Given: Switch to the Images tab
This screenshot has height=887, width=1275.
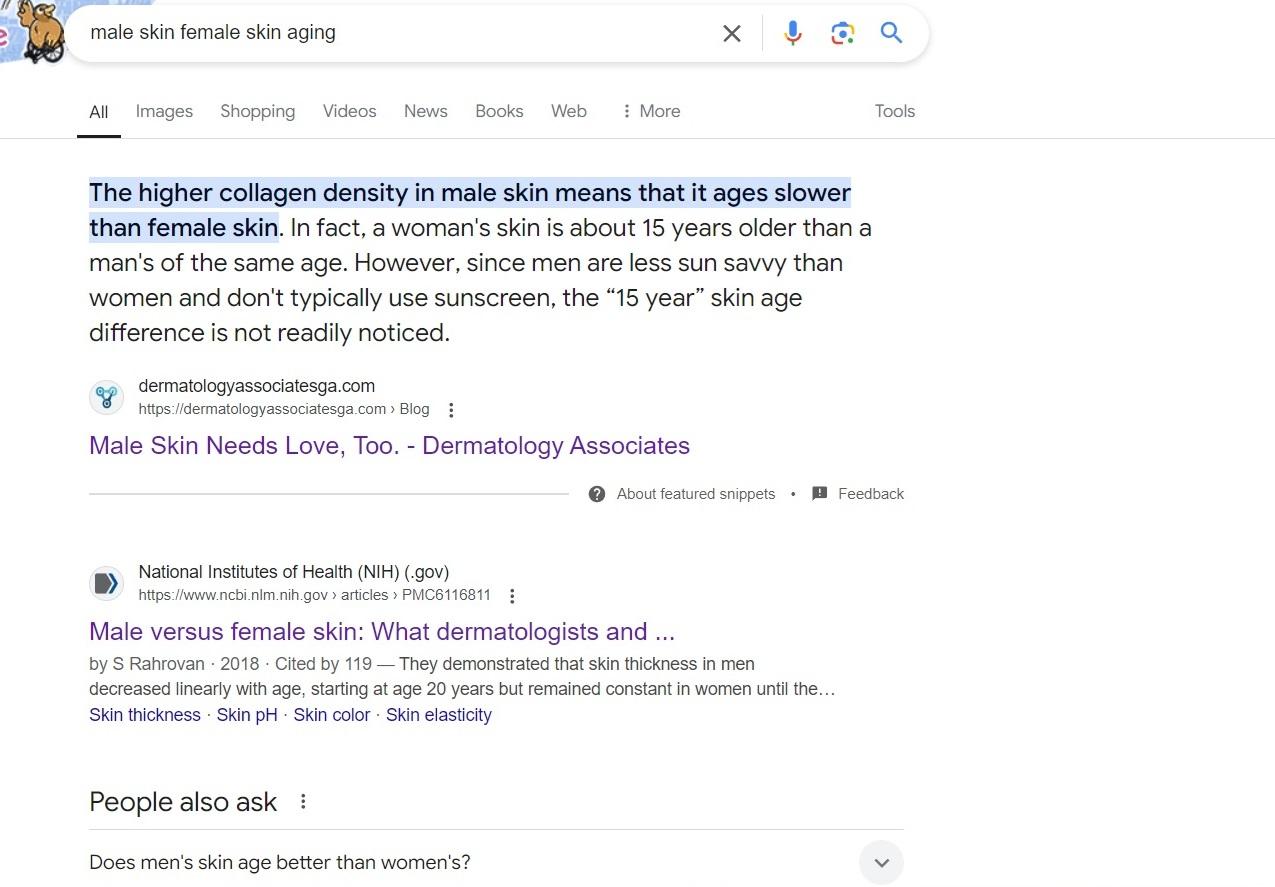Looking at the screenshot, I should click(x=164, y=111).
